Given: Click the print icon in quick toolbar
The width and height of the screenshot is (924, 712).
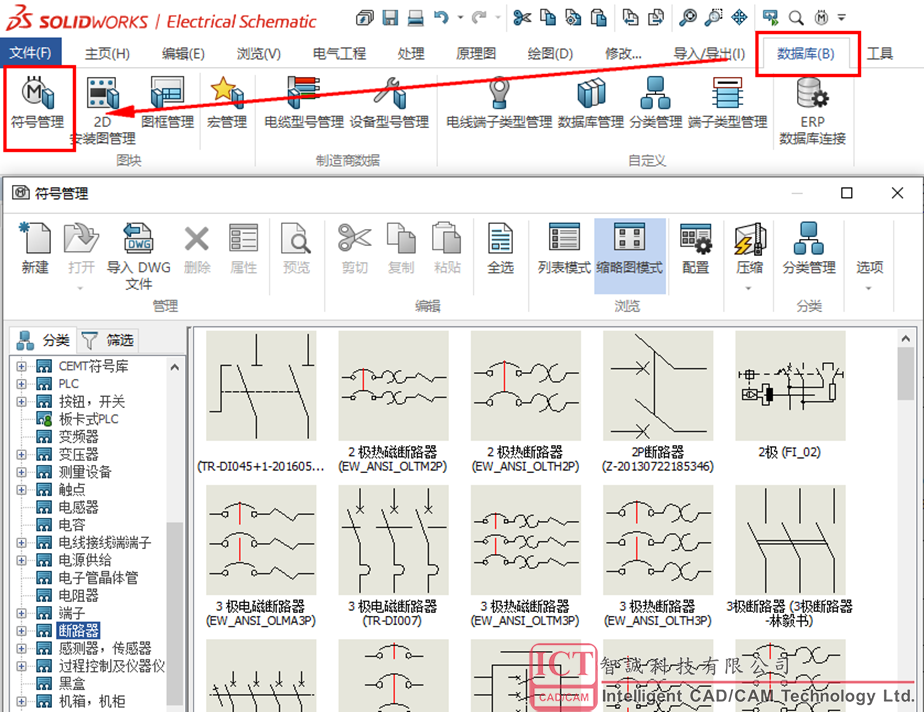Looking at the screenshot, I should (416, 18).
